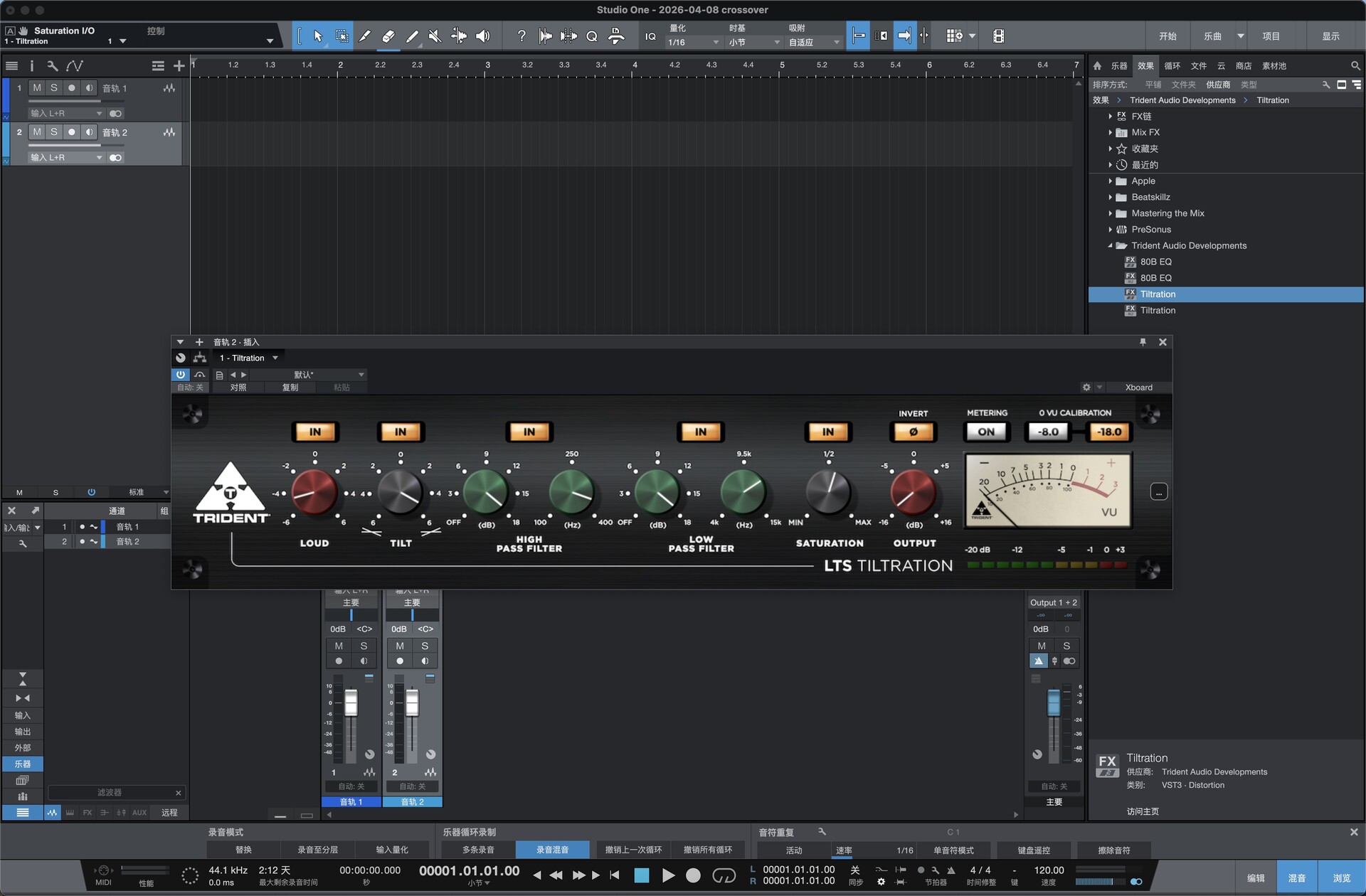
Task: Select the Arrow tool in toolbar
Action: click(318, 36)
